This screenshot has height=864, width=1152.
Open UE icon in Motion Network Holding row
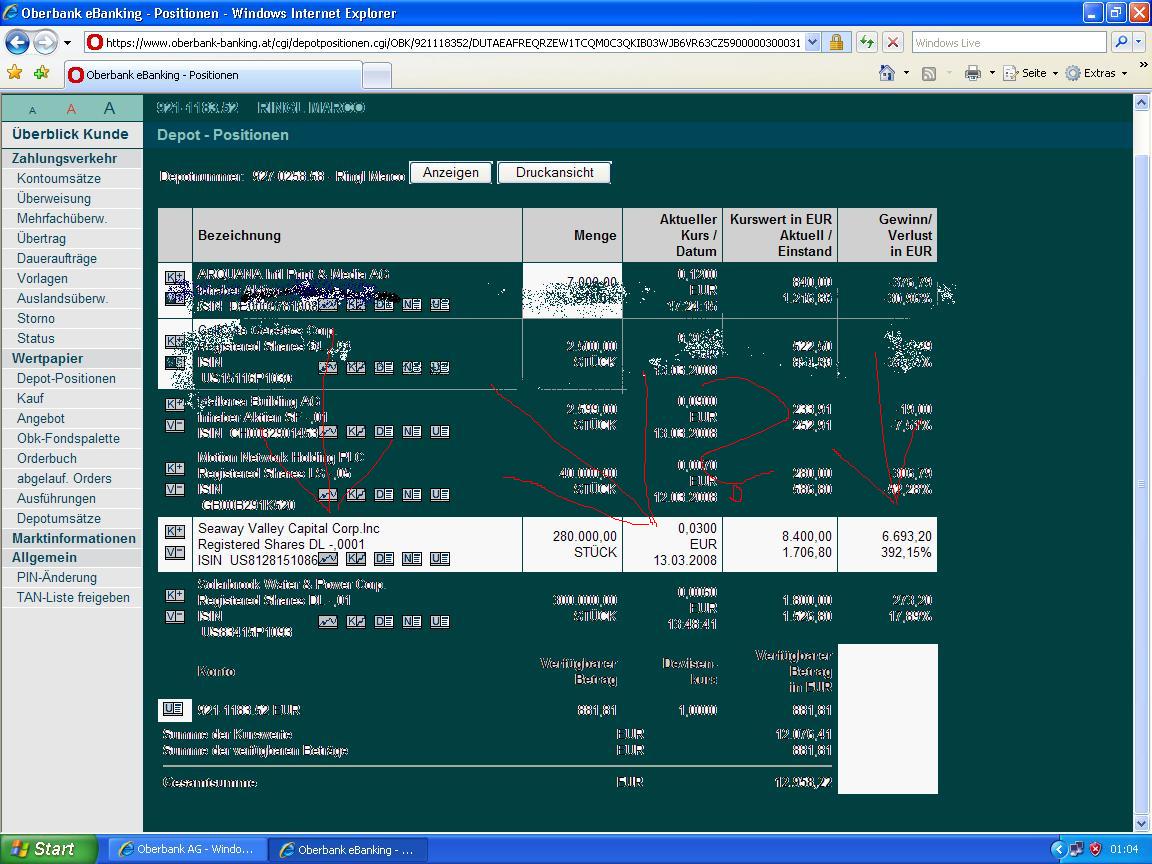pyautogui.click(x=440, y=494)
